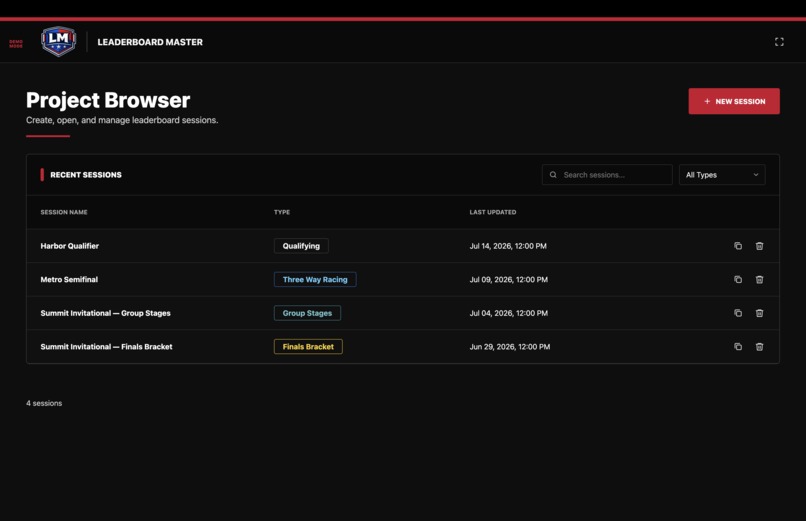Click the Leaderboard Master shield logo
Screen dimensions: 806x521
coord(59,41)
